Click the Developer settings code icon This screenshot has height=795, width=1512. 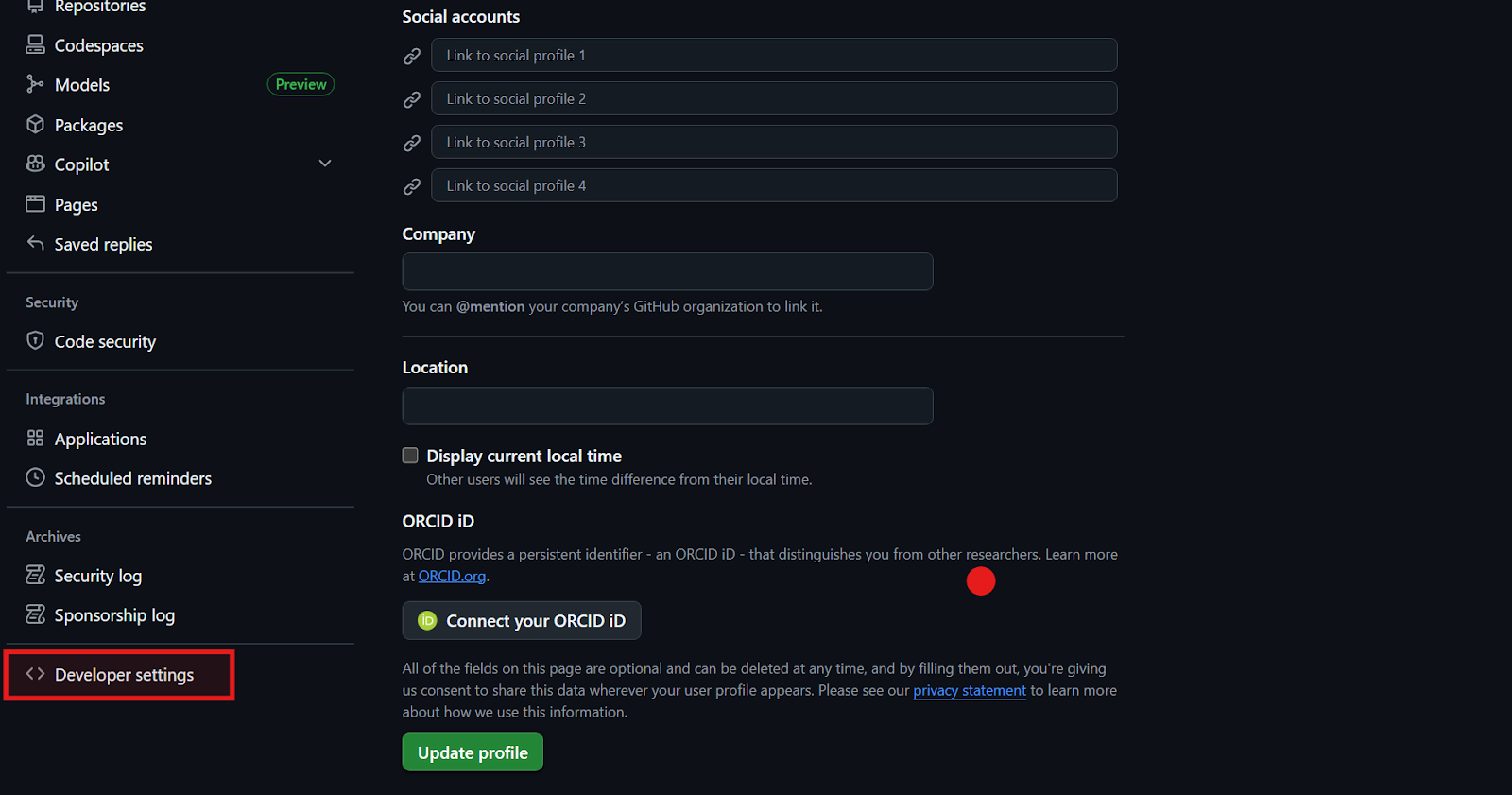pyautogui.click(x=35, y=674)
